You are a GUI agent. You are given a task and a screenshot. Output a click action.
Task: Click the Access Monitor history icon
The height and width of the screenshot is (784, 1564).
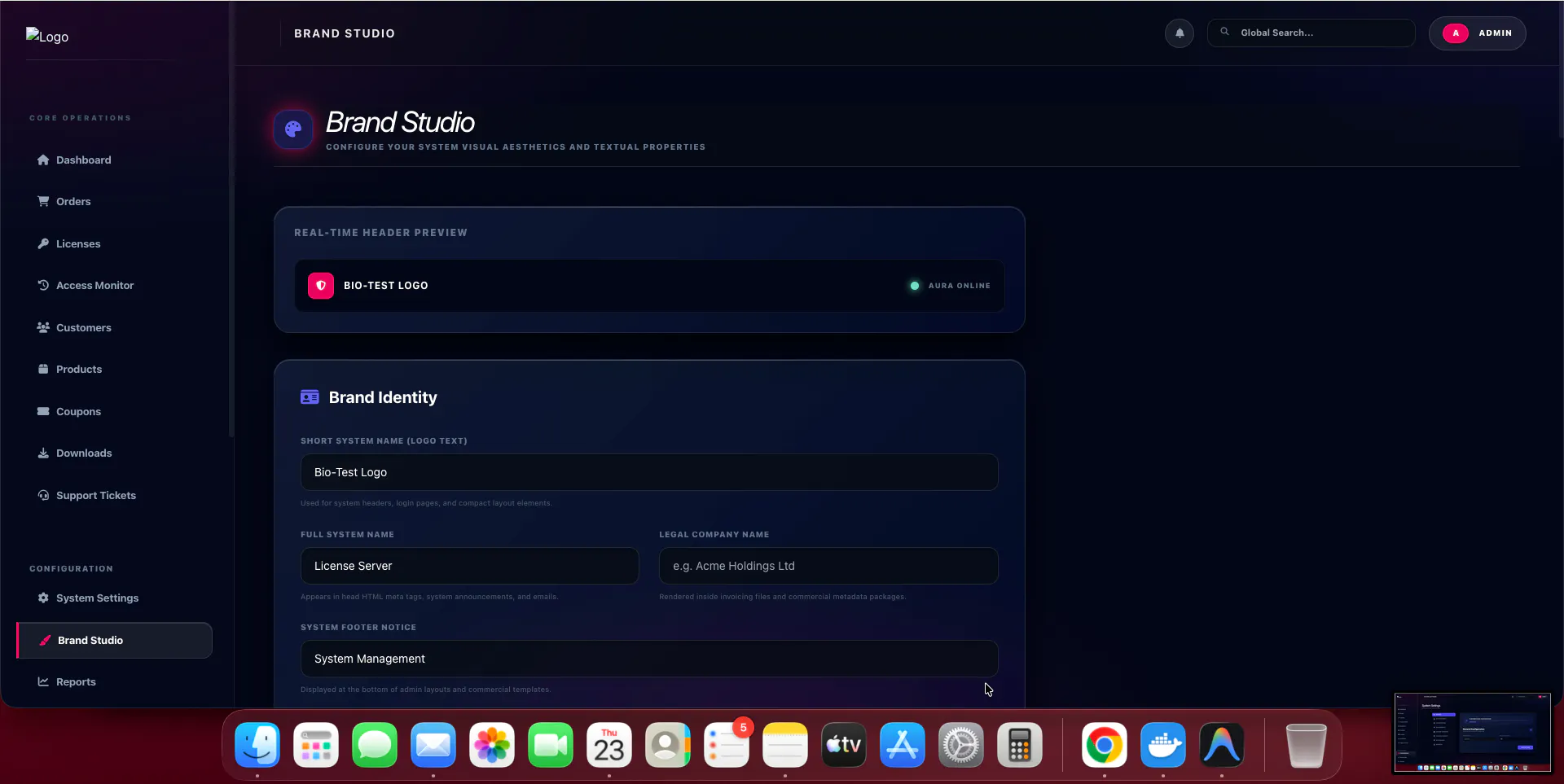pyautogui.click(x=43, y=285)
